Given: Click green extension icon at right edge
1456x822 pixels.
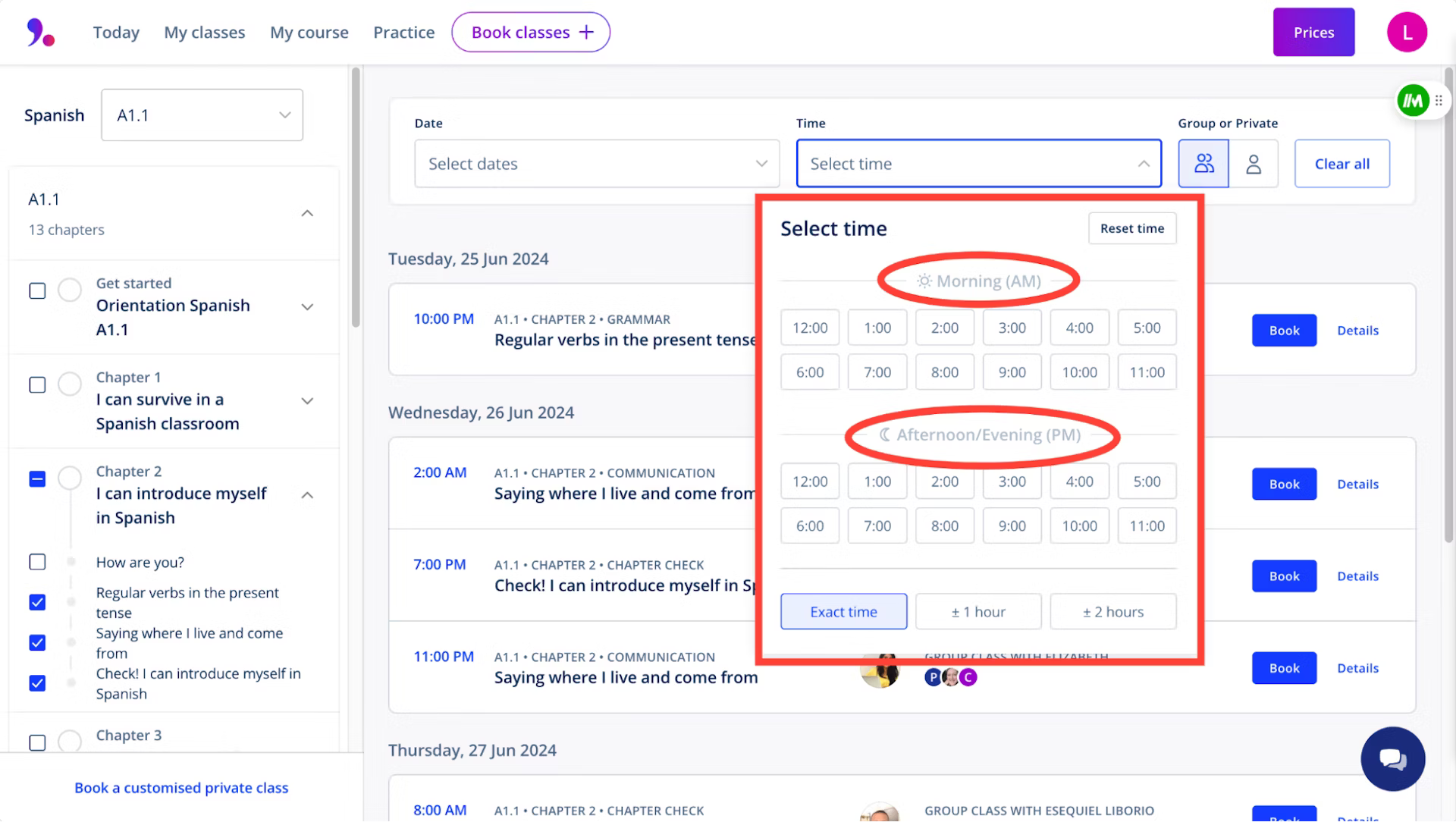Looking at the screenshot, I should pyautogui.click(x=1413, y=100).
